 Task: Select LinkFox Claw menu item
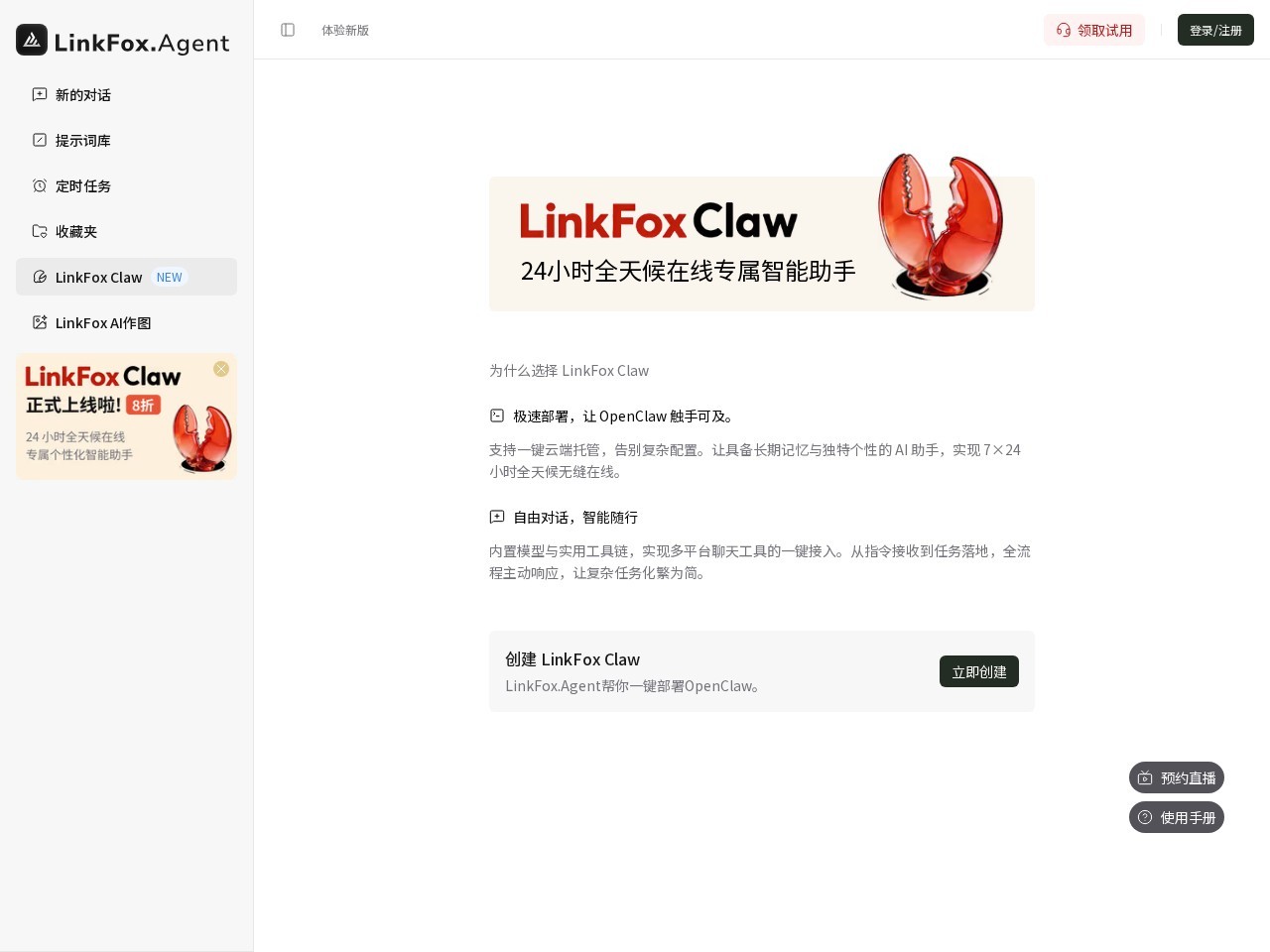coord(126,277)
